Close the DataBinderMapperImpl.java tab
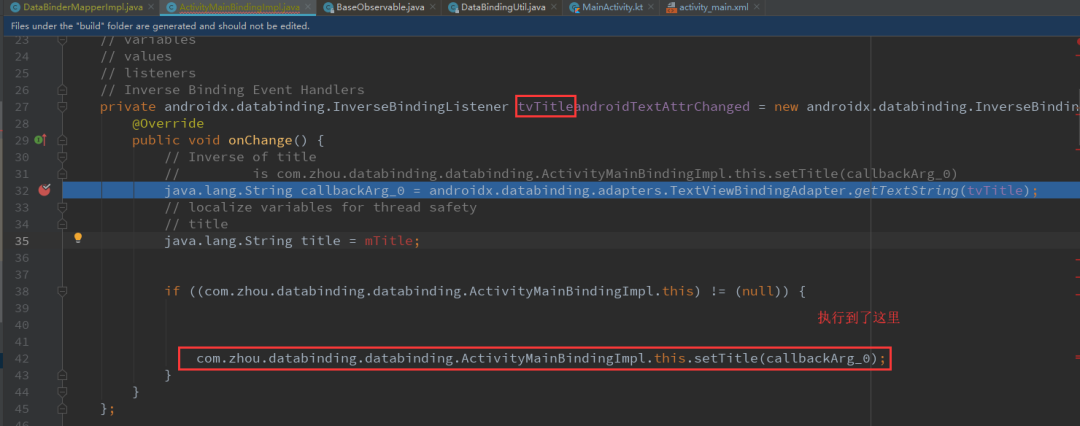Image resolution: width=1080 pixels, height=426 pixels. [151, 8]
